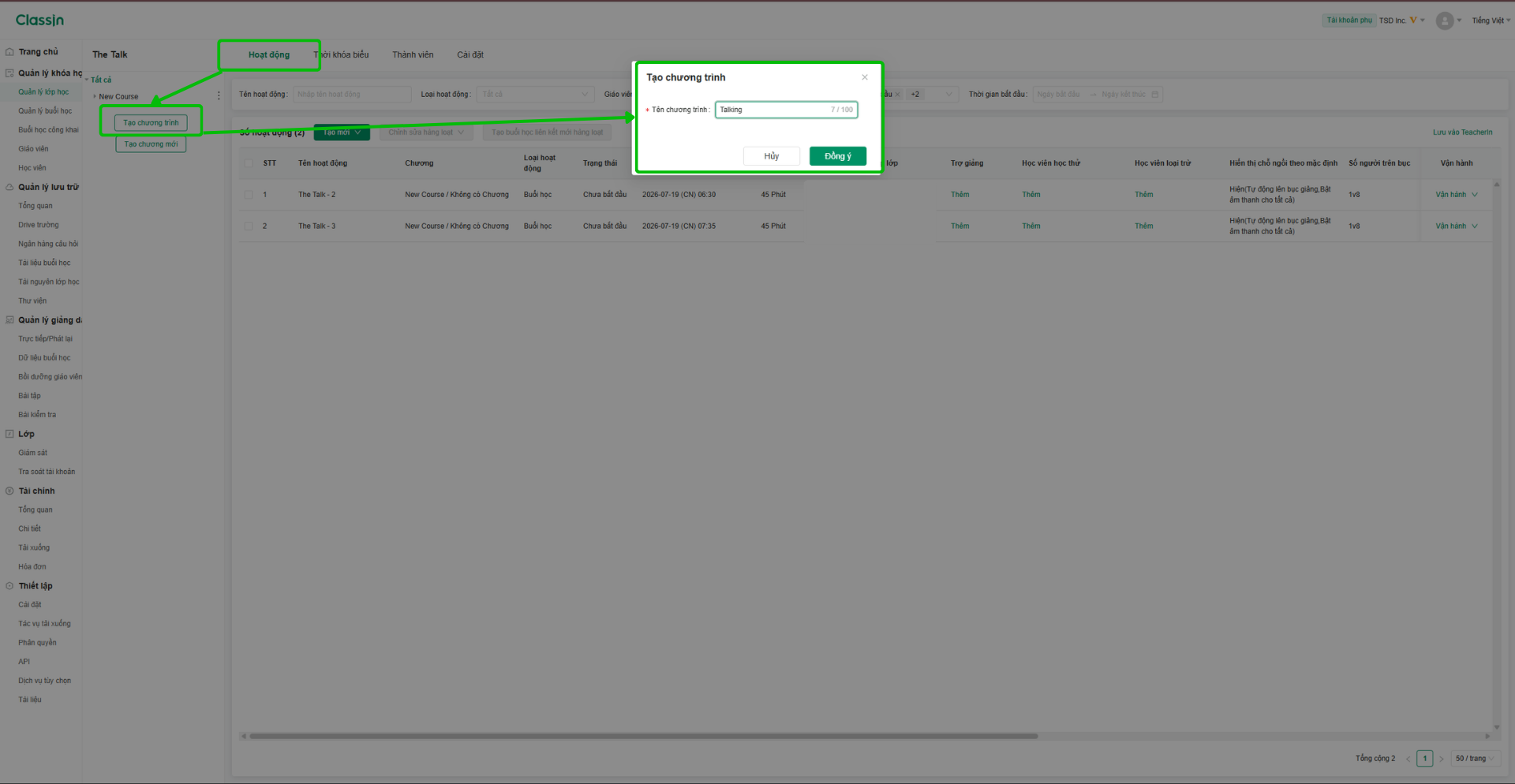Open the Chỉnh sửa hàng loạt dropdown
The image size is (1515, 784).
pyautogui.click(x=426, y=133)
